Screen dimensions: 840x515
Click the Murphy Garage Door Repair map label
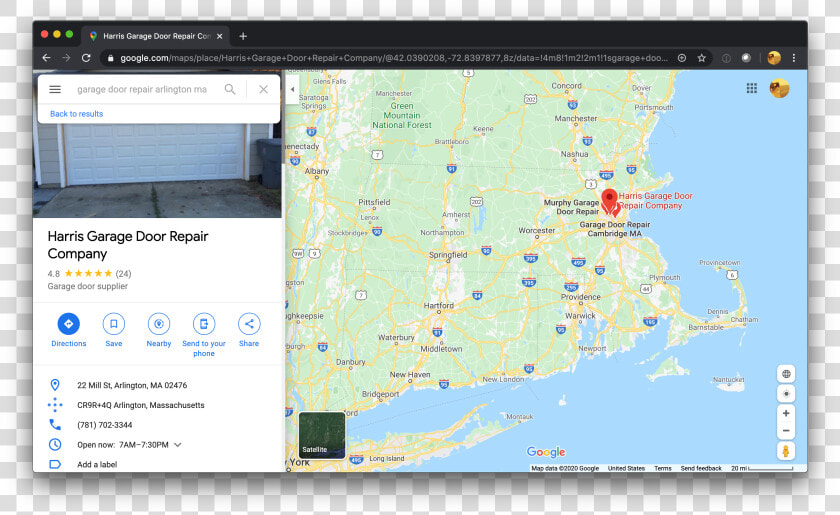click(x=572, y=207)
